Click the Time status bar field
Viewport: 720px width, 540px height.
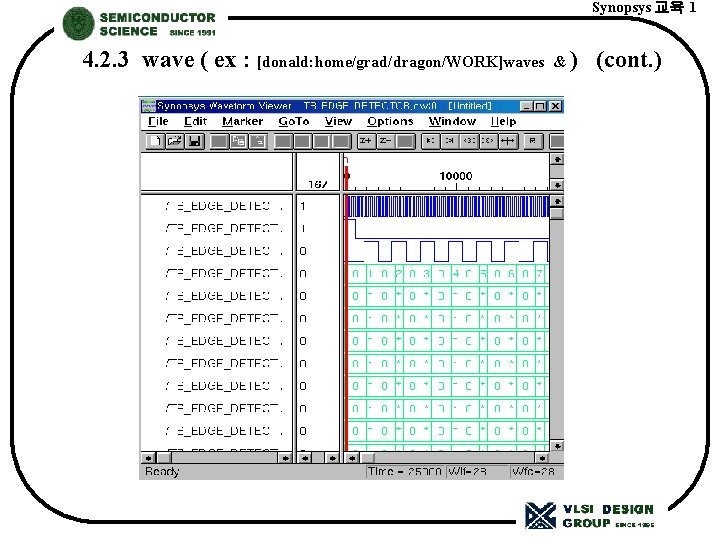pos(405,472)
